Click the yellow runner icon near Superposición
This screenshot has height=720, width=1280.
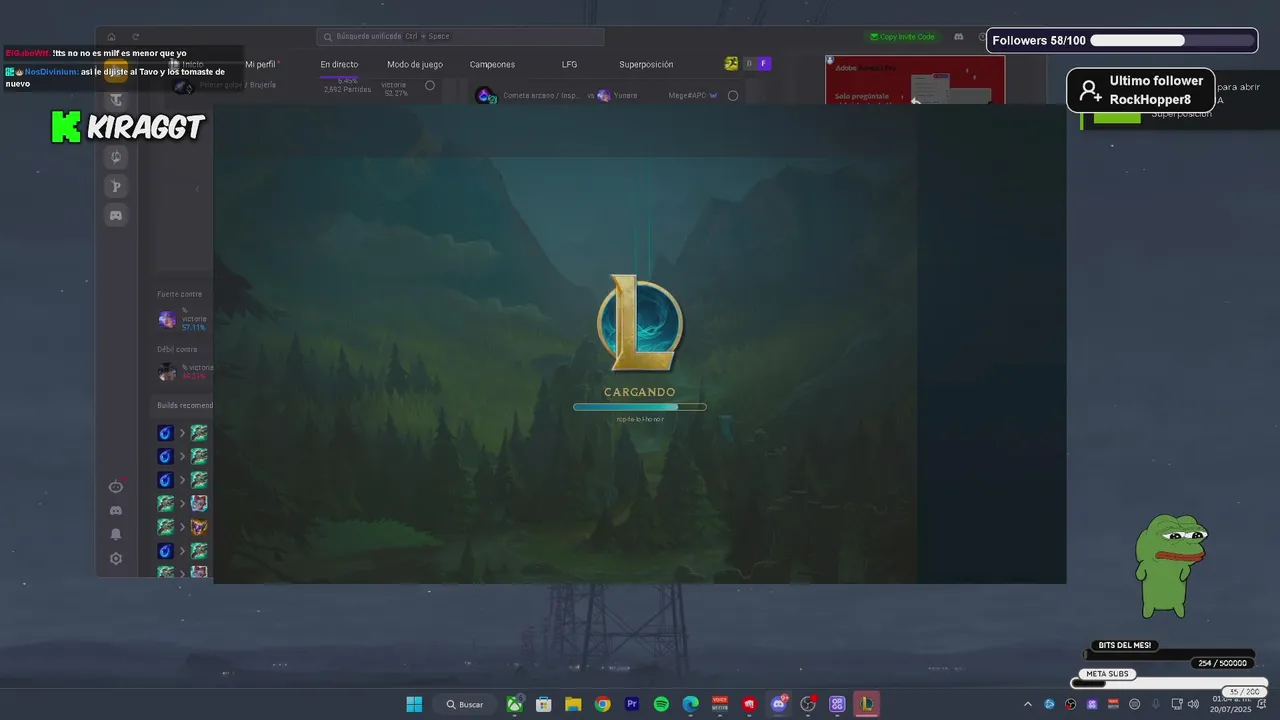pos(731,64)
